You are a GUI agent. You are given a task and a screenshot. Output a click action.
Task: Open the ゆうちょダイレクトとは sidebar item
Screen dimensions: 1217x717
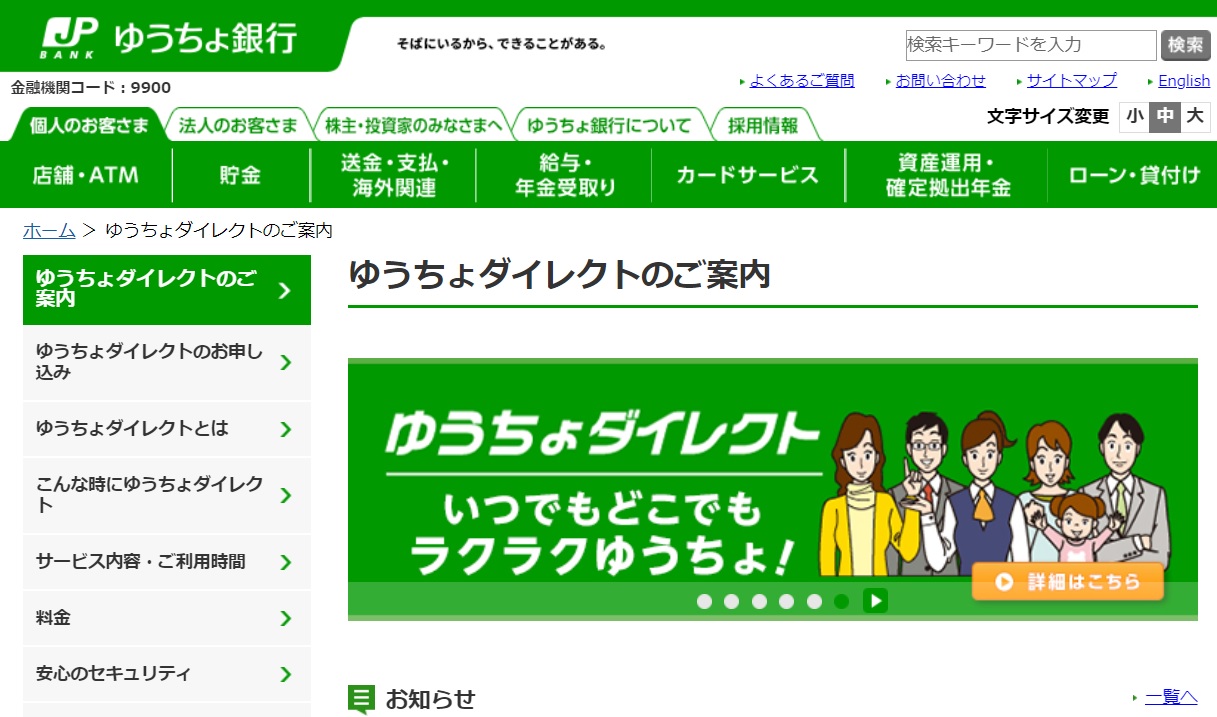167,428
